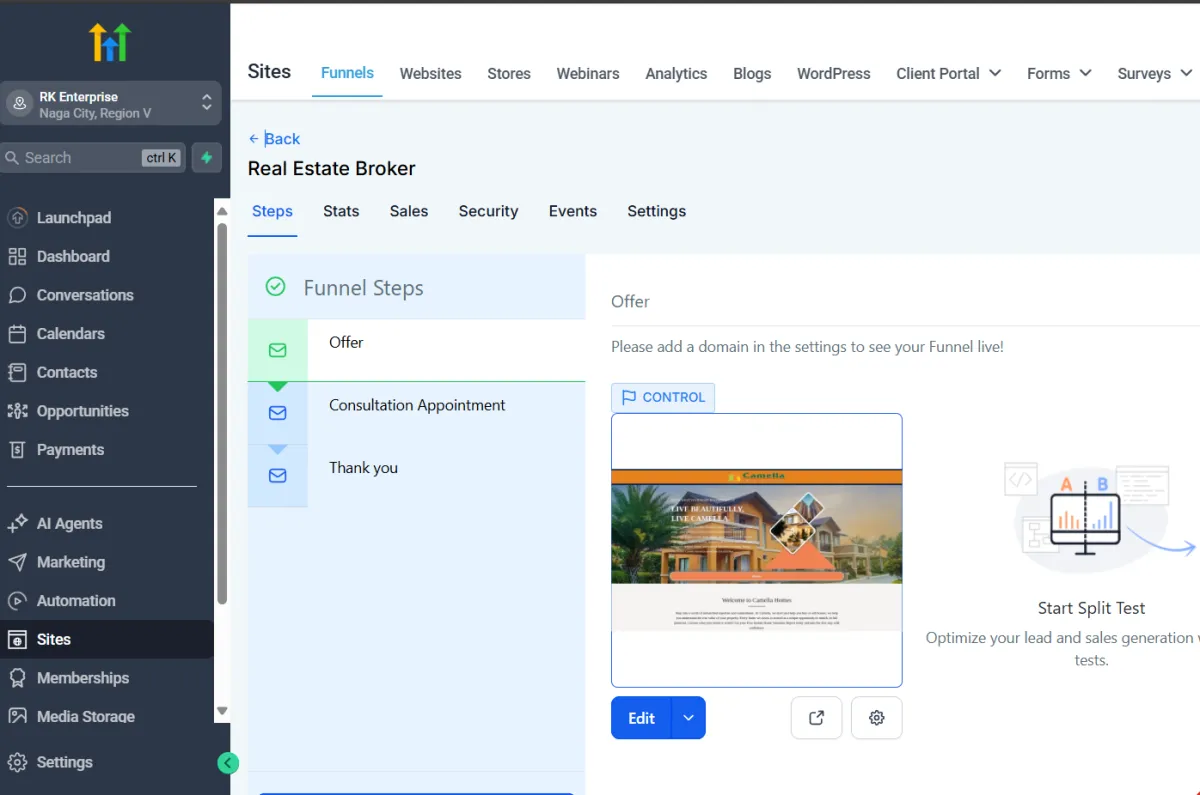
Task: Click the blue Edit button
Action: (x=642, y=718)
